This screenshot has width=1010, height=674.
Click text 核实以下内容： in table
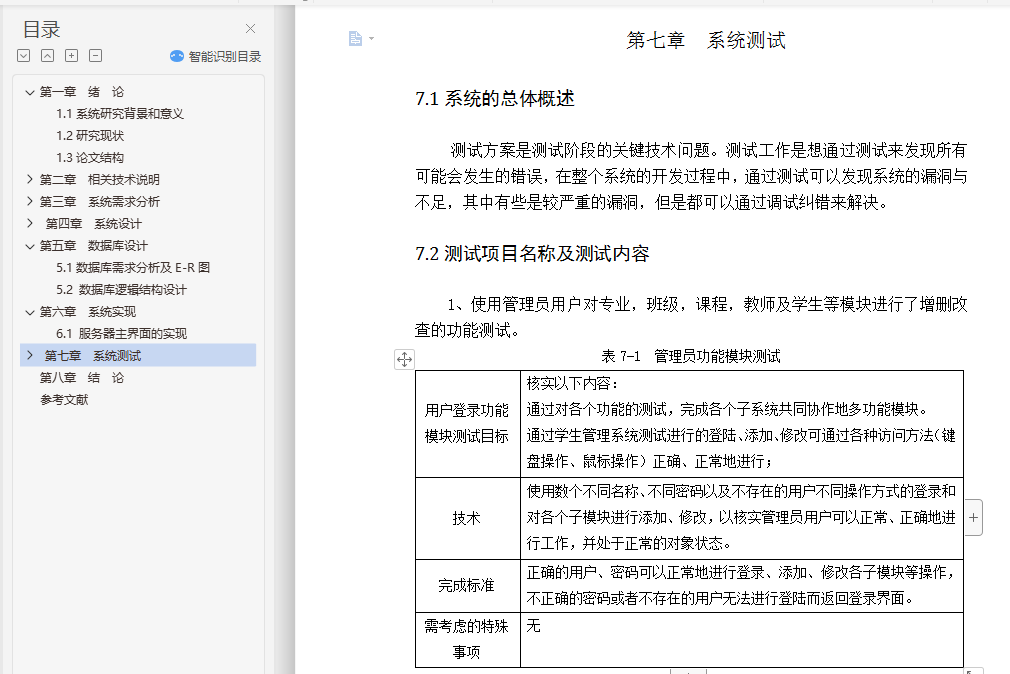point(572,383)
